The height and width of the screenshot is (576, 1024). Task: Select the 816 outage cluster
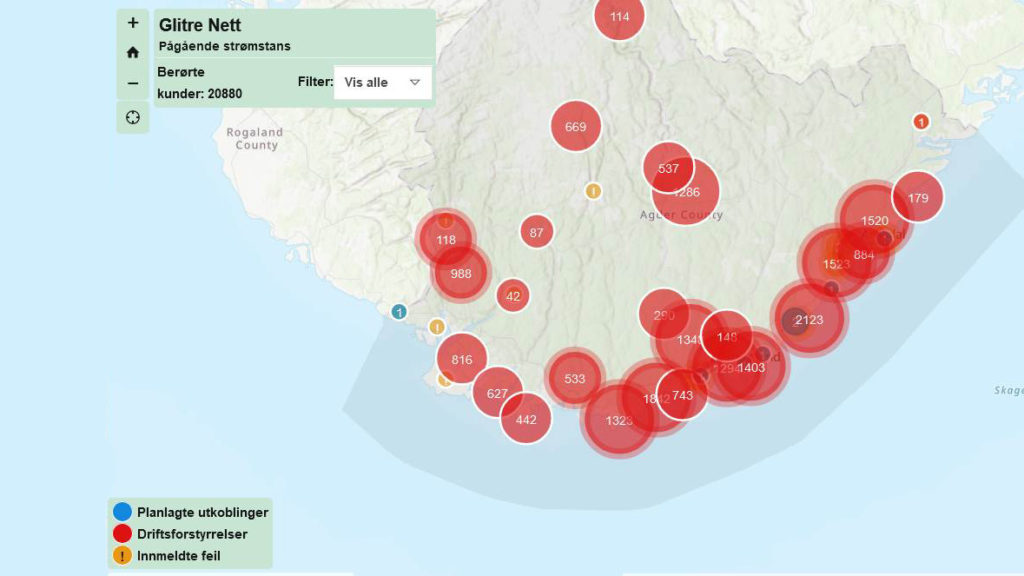(x=462, y=360)
